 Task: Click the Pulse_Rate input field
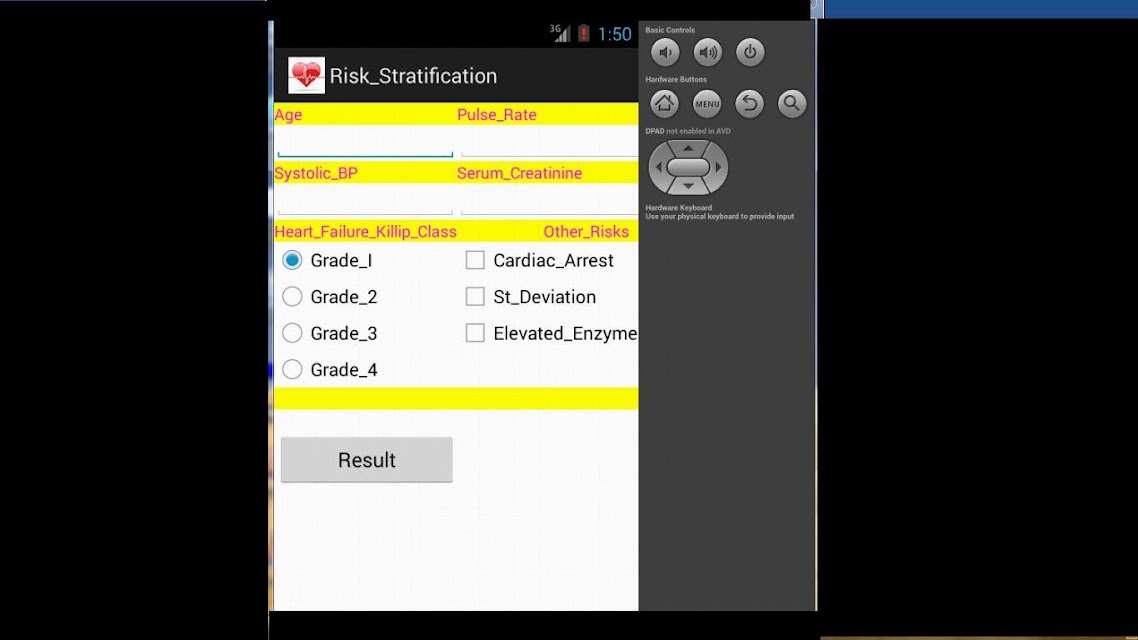click(549, 141)
